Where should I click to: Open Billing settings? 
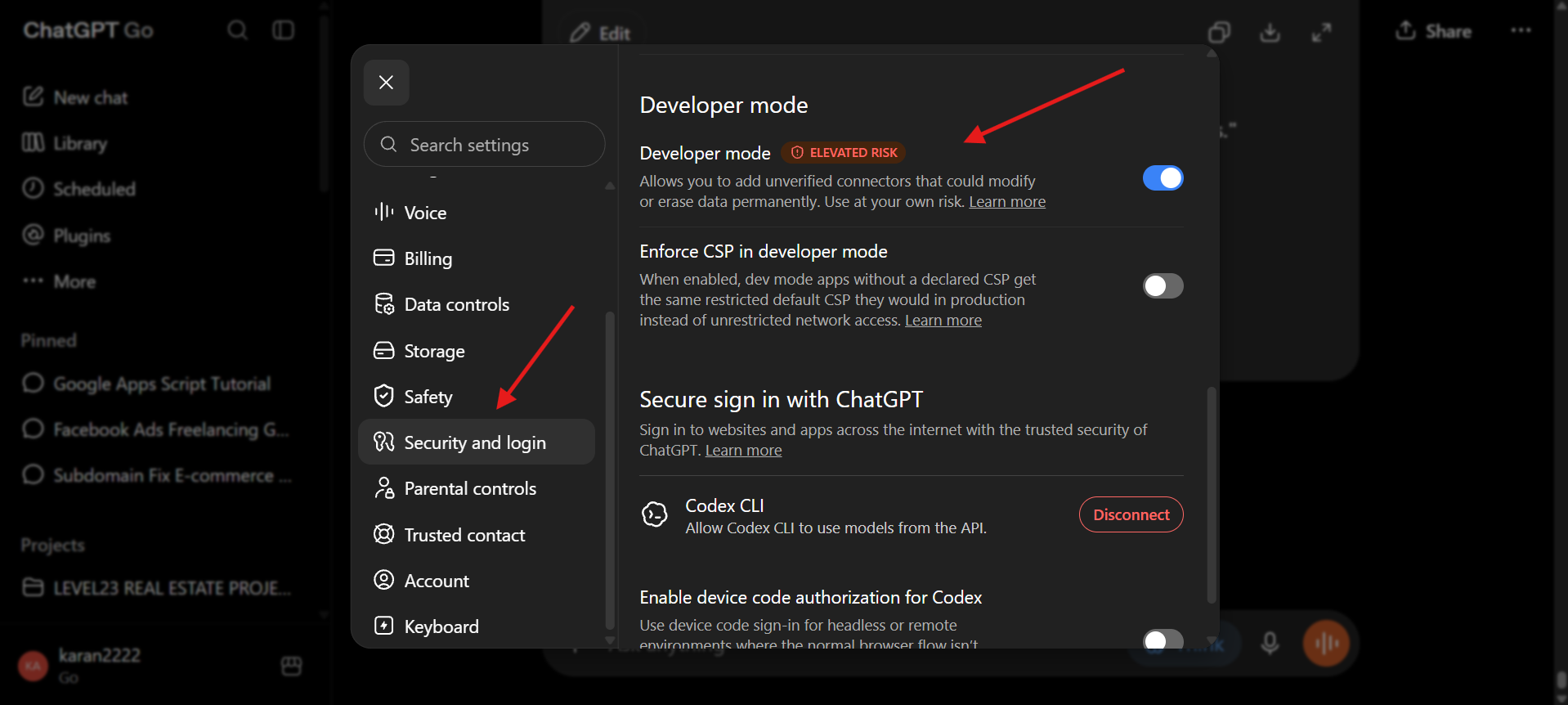tap(477, 258)
